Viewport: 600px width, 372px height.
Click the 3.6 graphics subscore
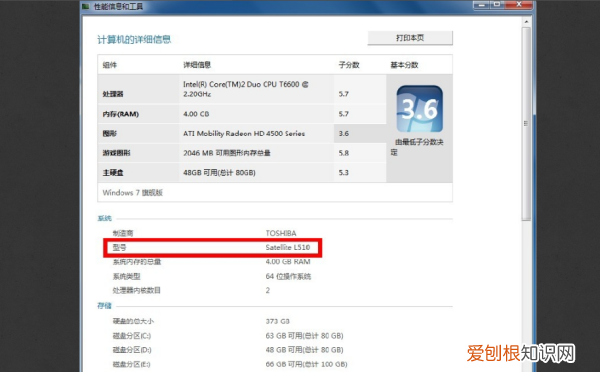pyautogui.click(x=344, y=134)
